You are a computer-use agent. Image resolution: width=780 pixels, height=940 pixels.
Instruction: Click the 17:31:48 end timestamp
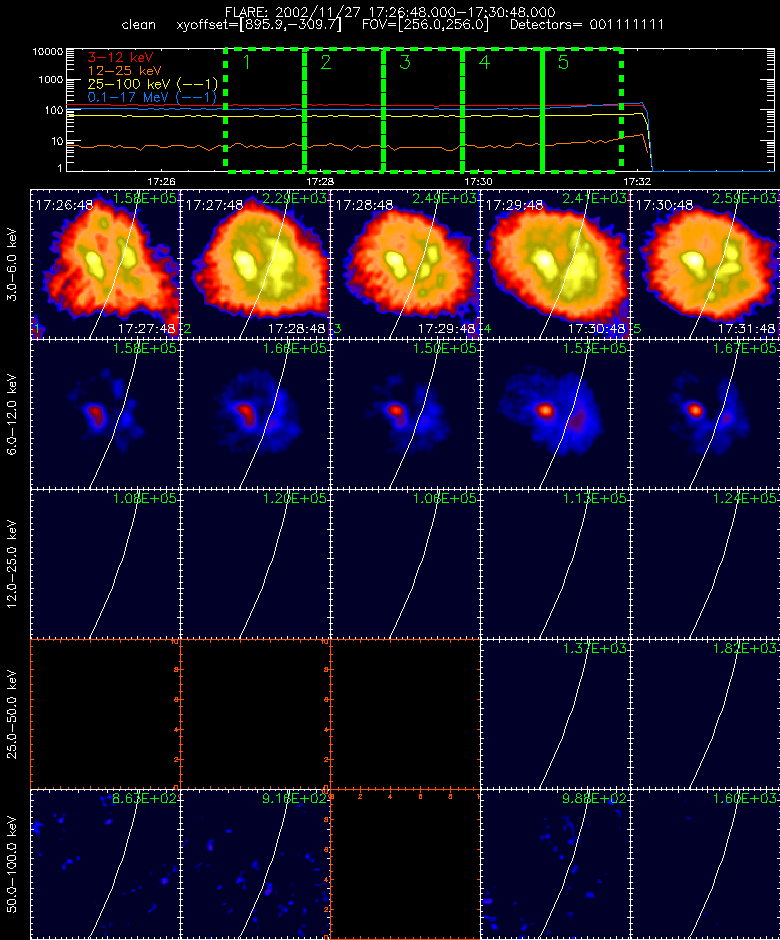pos(746,329)
